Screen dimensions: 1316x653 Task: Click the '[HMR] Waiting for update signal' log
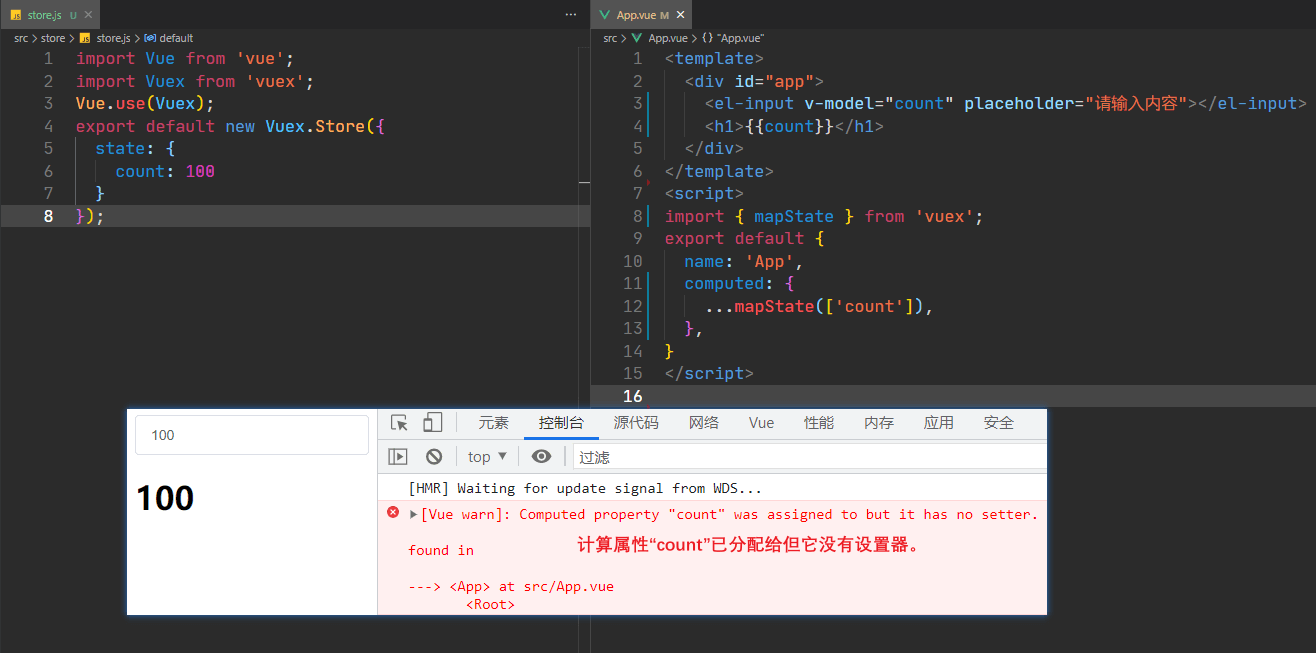585,489
